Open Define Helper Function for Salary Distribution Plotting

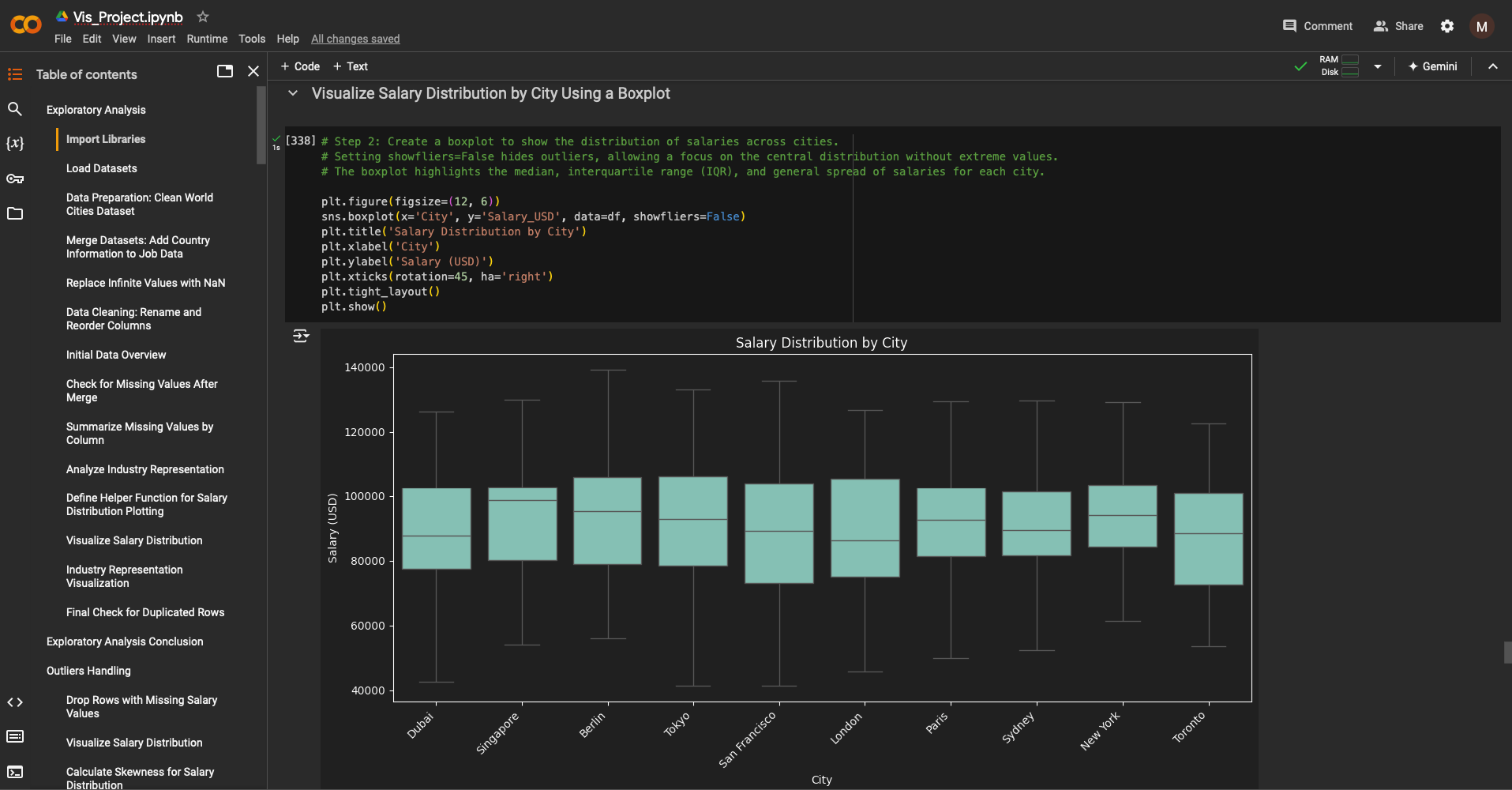click(x=147, y=504)
